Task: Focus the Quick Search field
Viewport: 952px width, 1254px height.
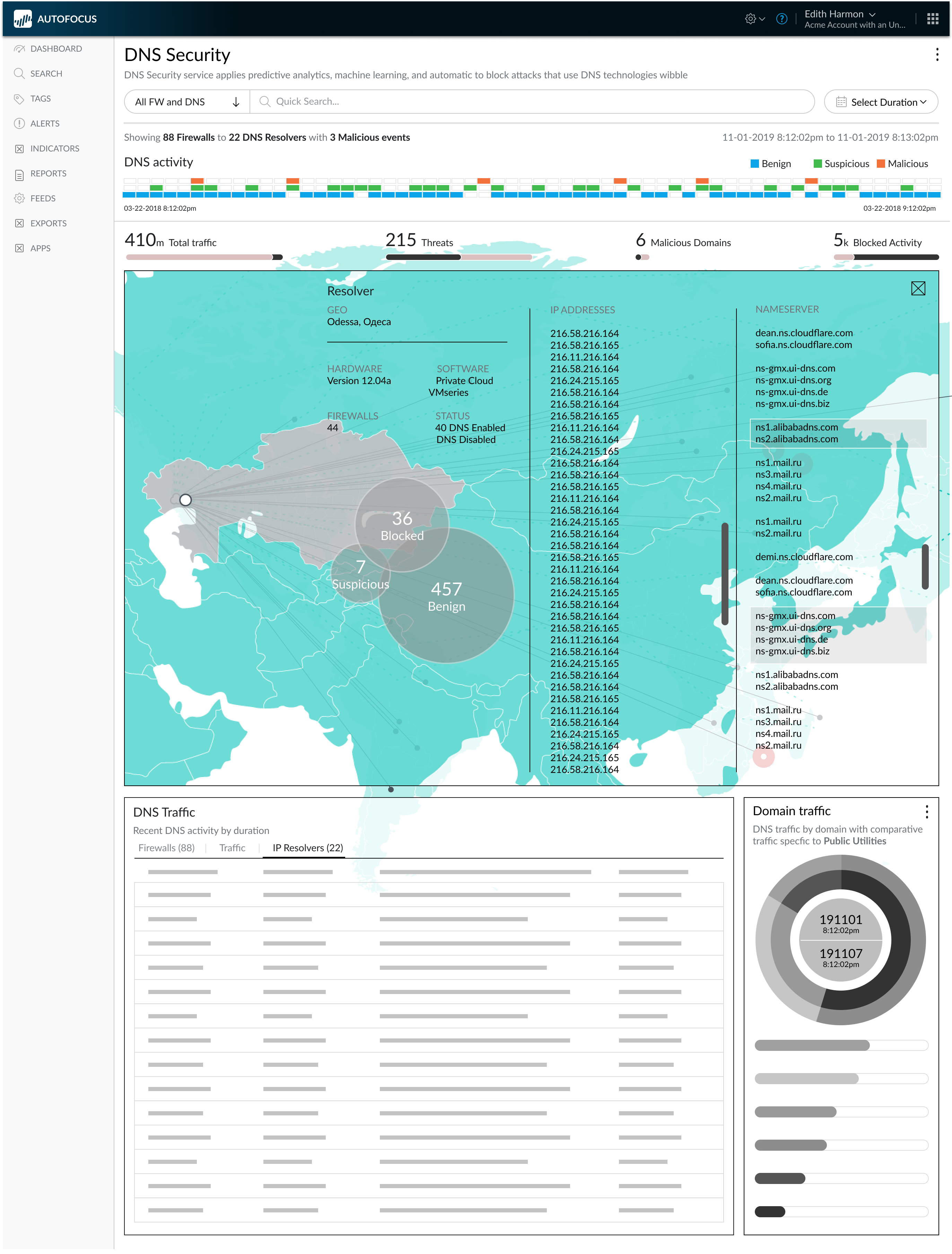Action: pos(532,102)
